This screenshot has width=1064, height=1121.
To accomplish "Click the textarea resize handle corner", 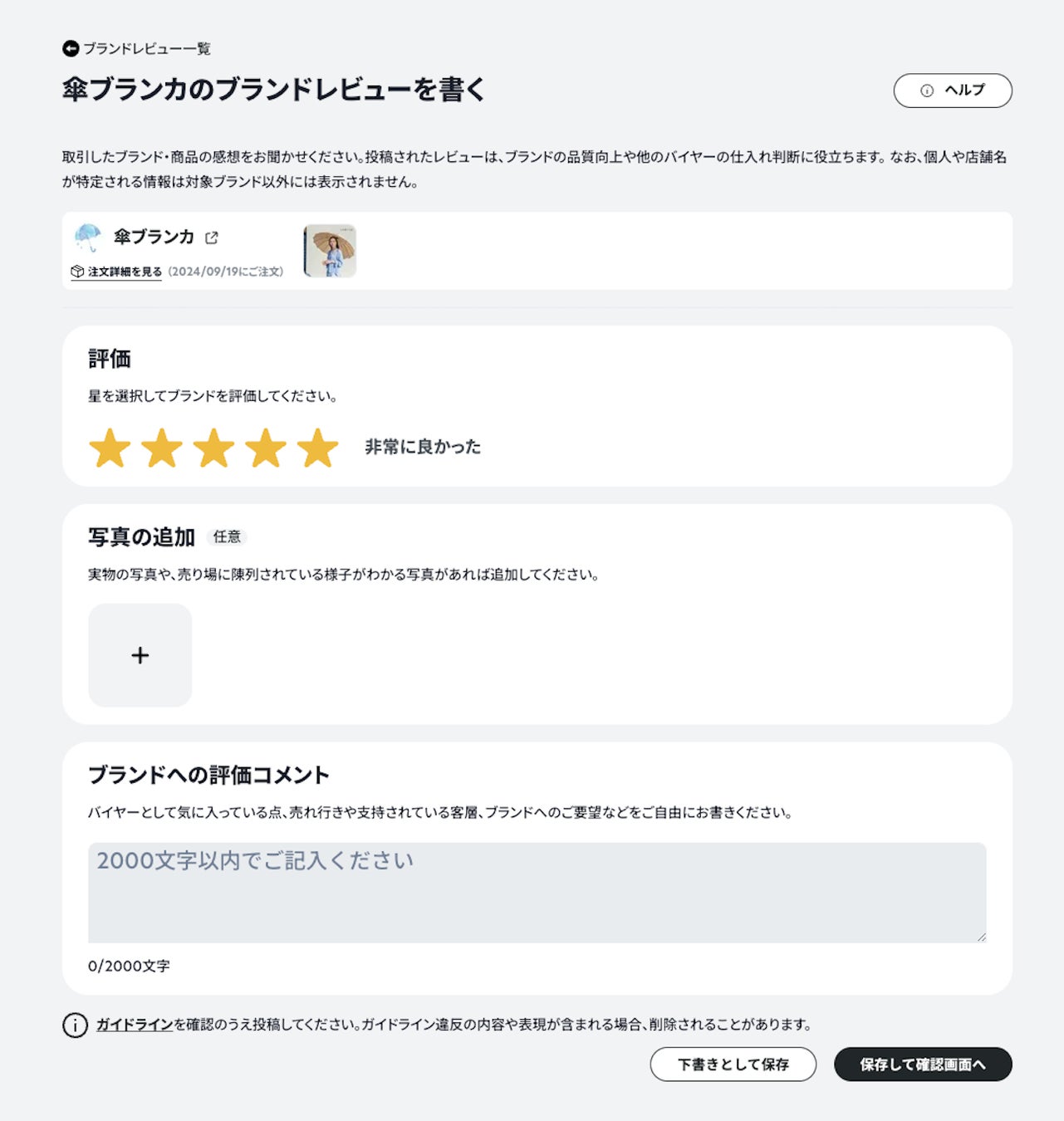I will tap(981, 937).
